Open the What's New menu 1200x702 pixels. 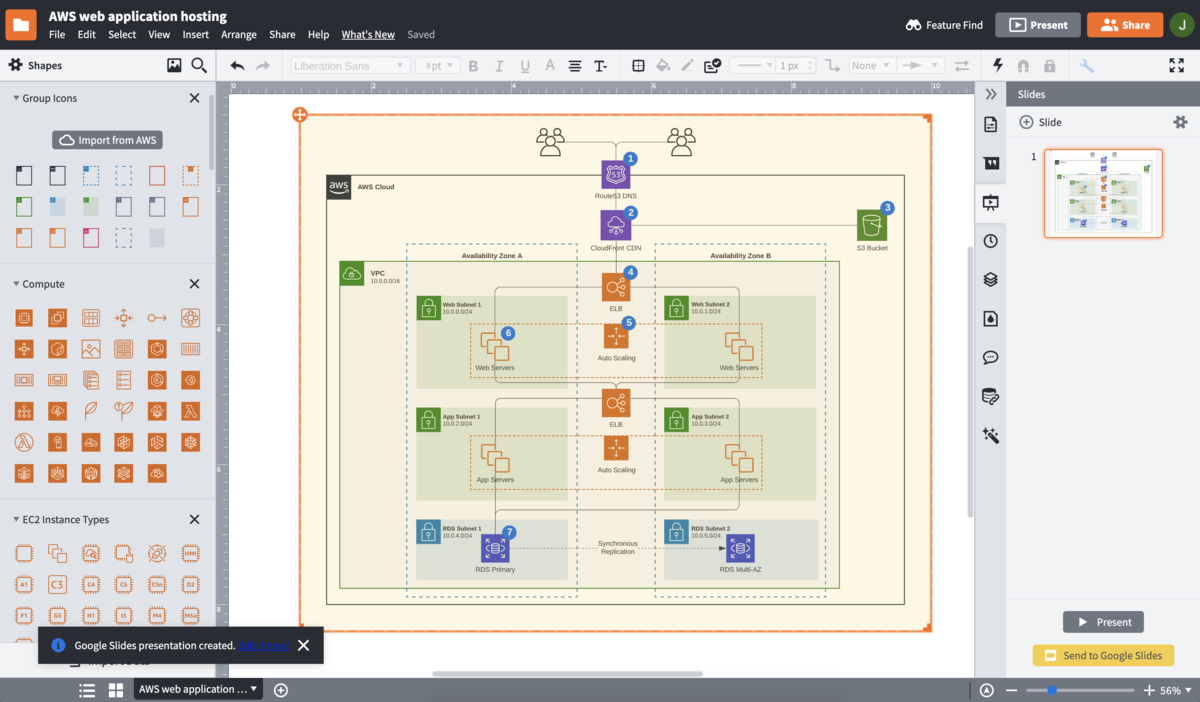click(x=368, y=34)
